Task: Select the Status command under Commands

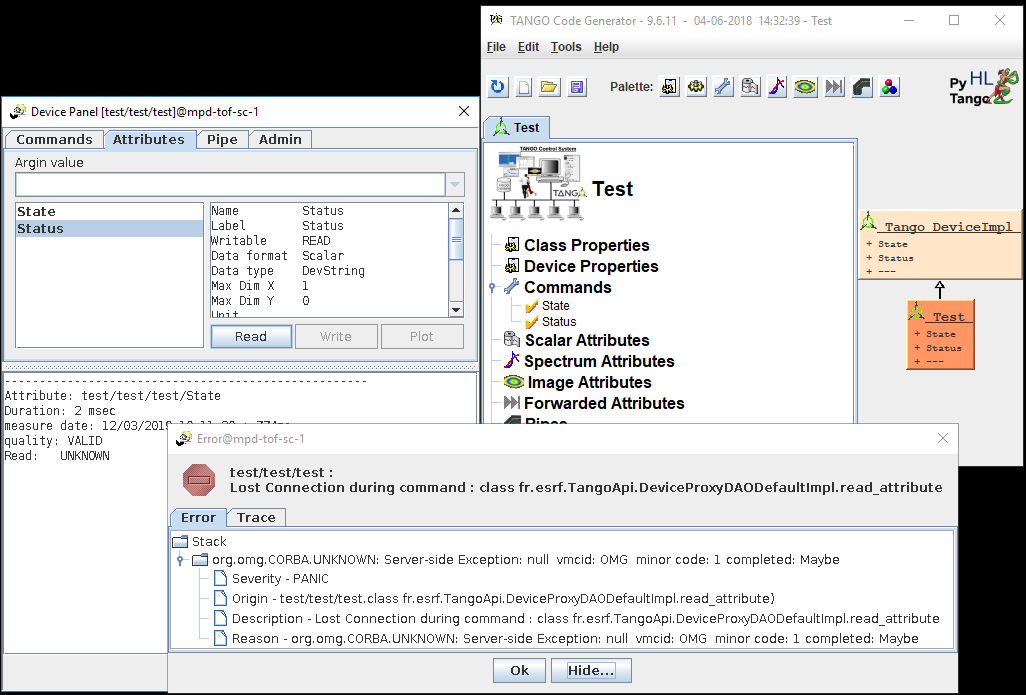Action: coord(559,322)
